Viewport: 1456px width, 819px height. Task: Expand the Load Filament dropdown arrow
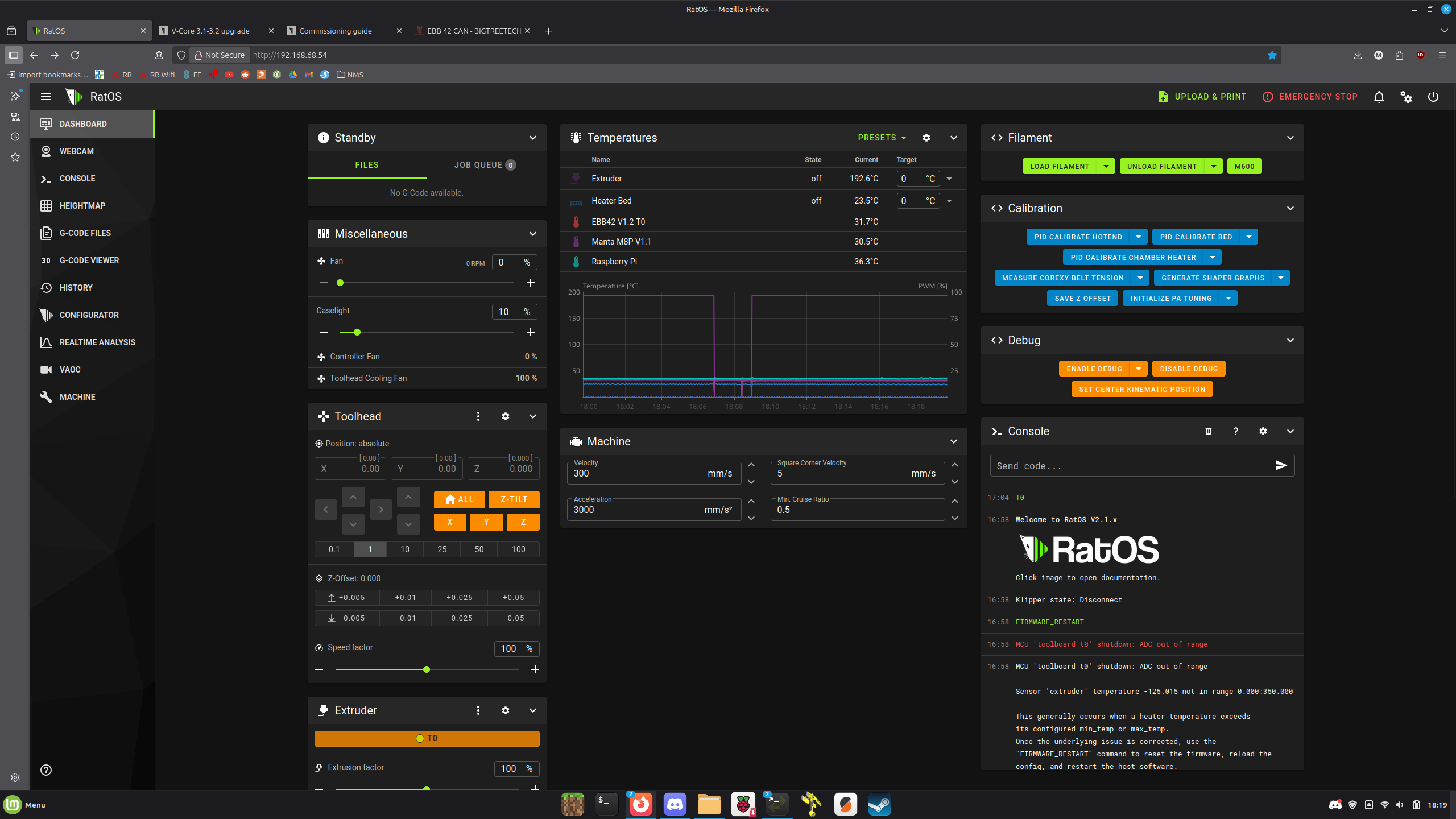coord(1106,166)
